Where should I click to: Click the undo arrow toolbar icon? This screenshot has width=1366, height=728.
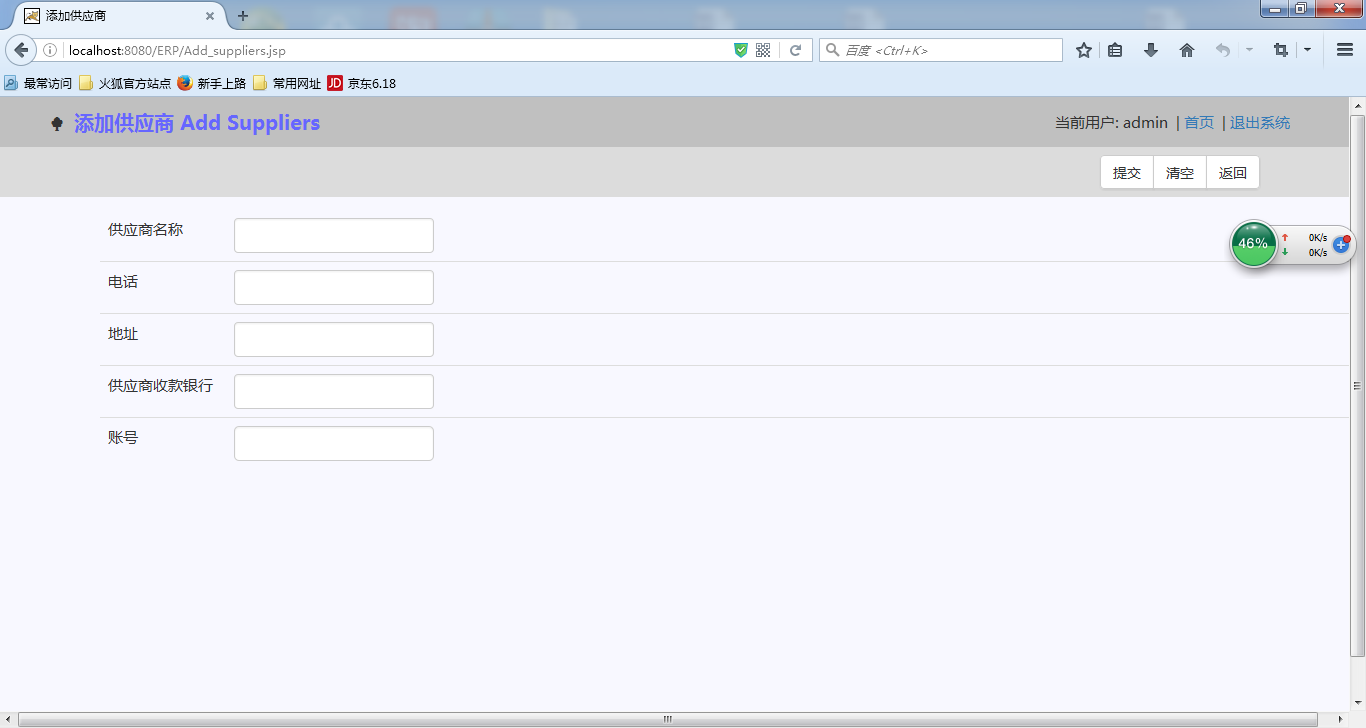tap(1223, 50)
